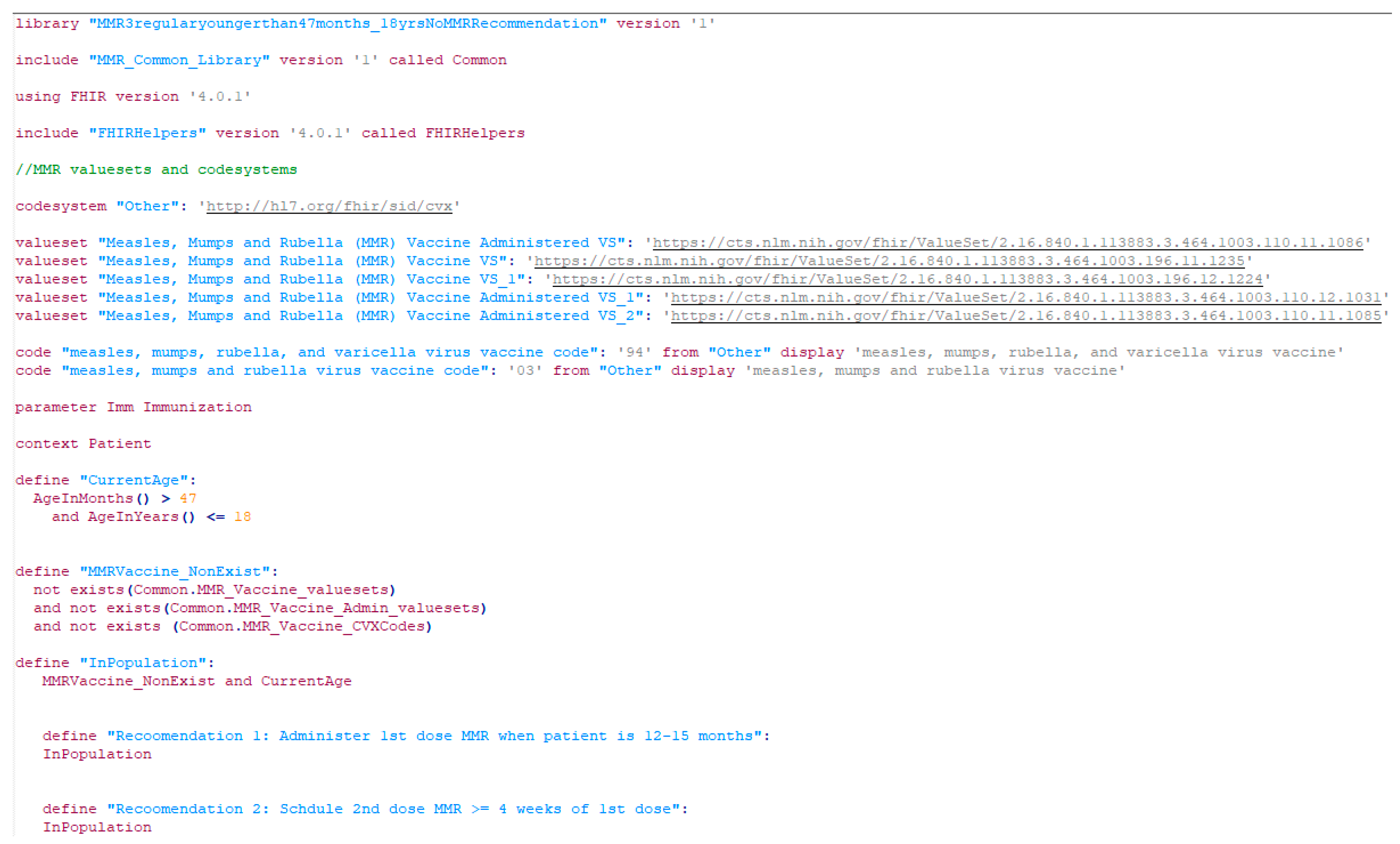Click the CVX code value '94'

(x=634, y=352)
